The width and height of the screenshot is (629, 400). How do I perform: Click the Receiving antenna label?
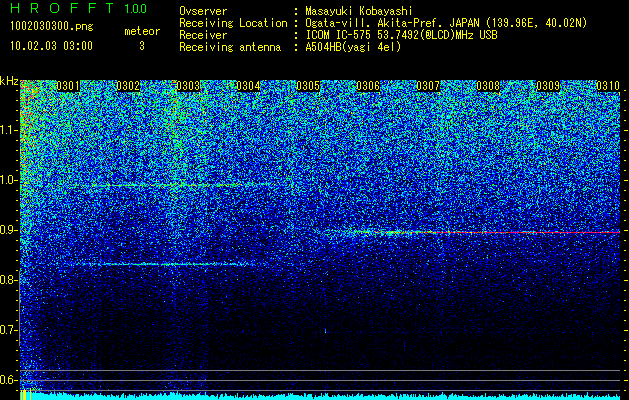[x=230, y=47]
